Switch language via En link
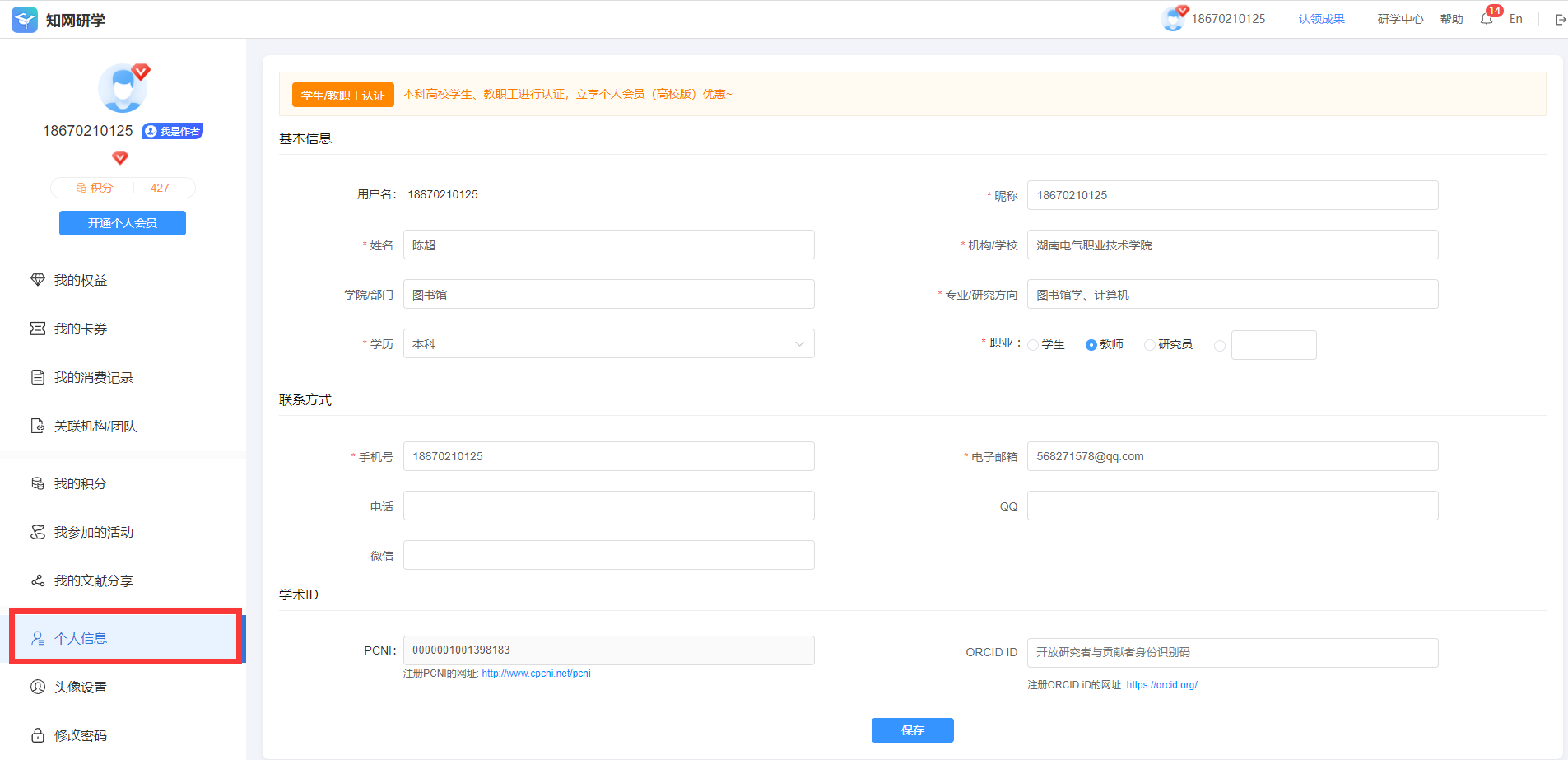 tap(1516, 19)
